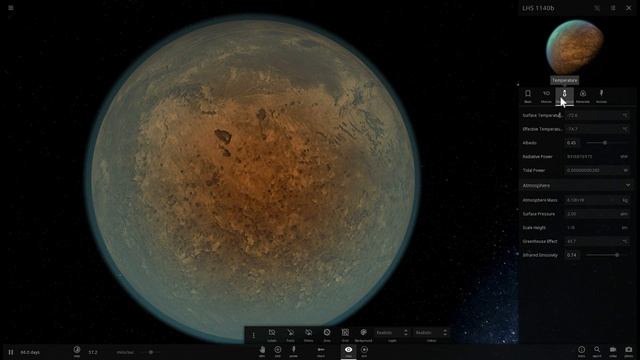The height and width of the screenshot is (360, 640).
Task: Open the hamburger main menu
Action: pos(11,8)
